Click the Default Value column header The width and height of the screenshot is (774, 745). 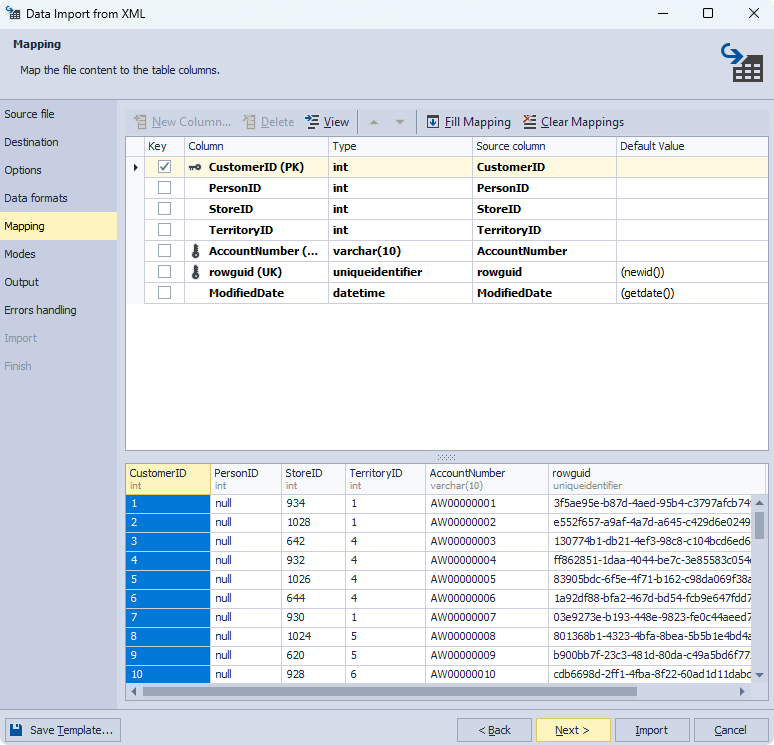(x=692, y=146)
